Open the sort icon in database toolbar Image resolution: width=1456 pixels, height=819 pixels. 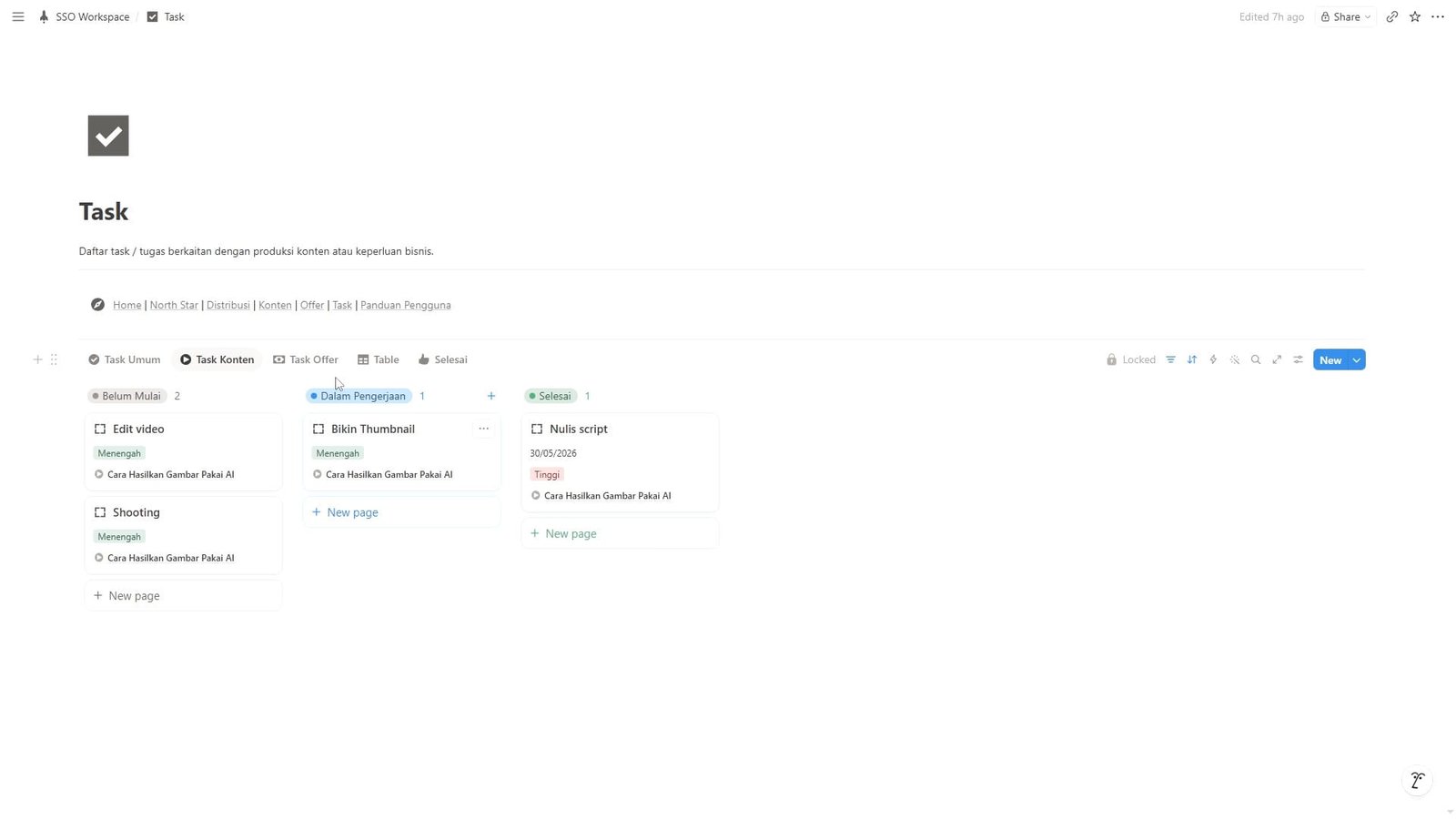coord(1192,359)
